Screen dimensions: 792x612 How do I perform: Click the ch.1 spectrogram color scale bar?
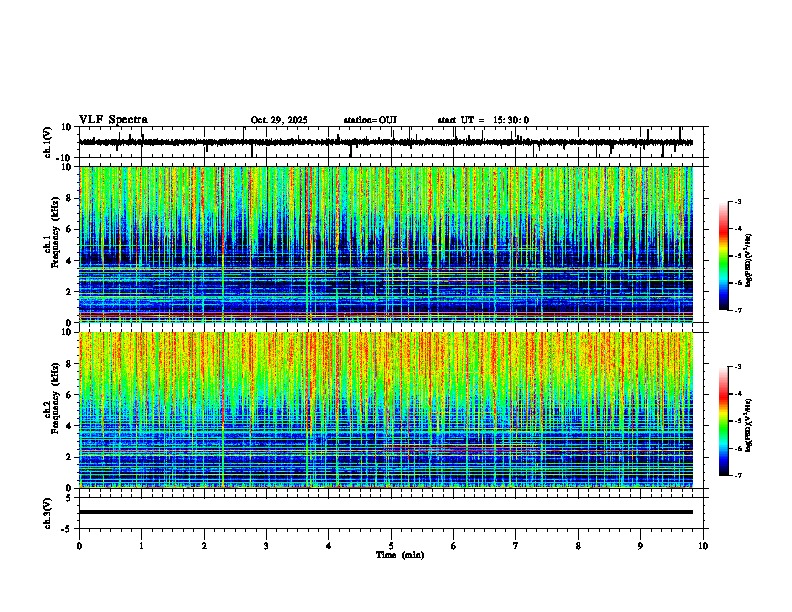pos(724,255)
